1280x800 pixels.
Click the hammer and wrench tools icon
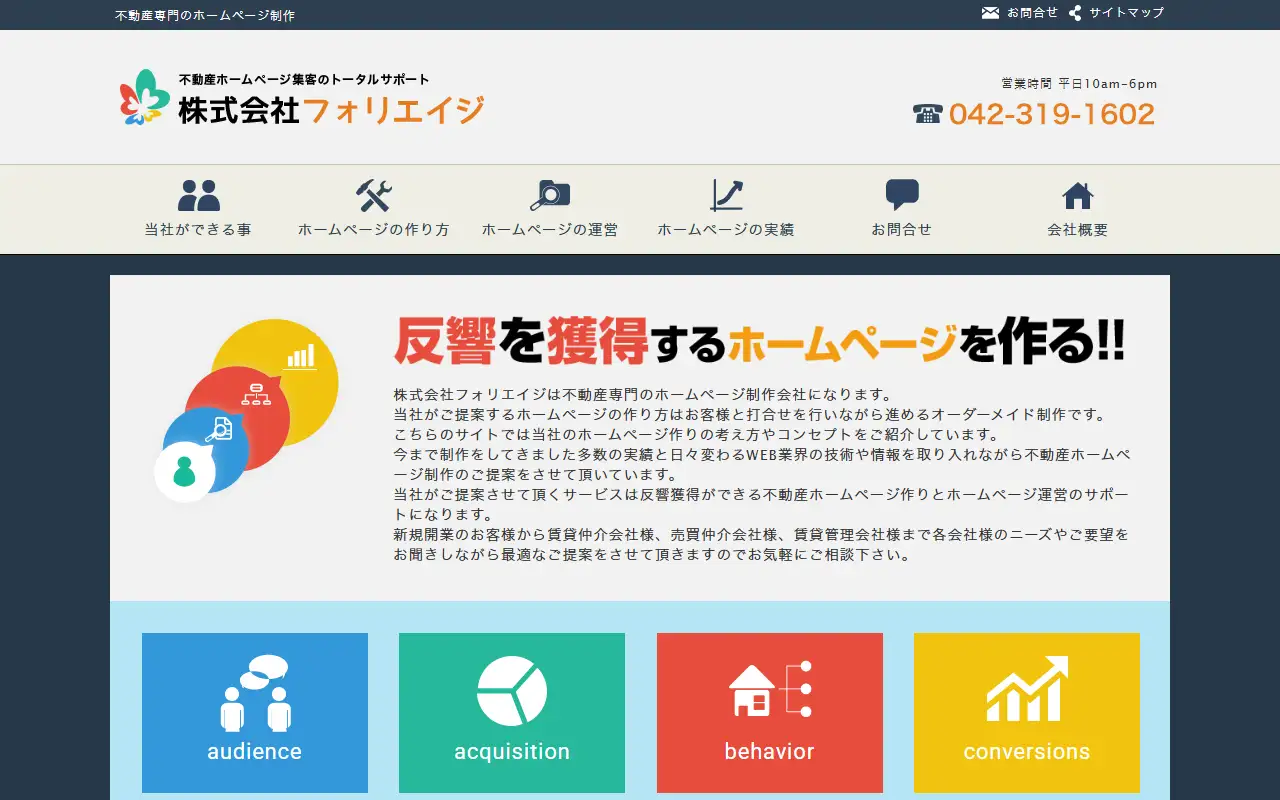click(374, 195)
